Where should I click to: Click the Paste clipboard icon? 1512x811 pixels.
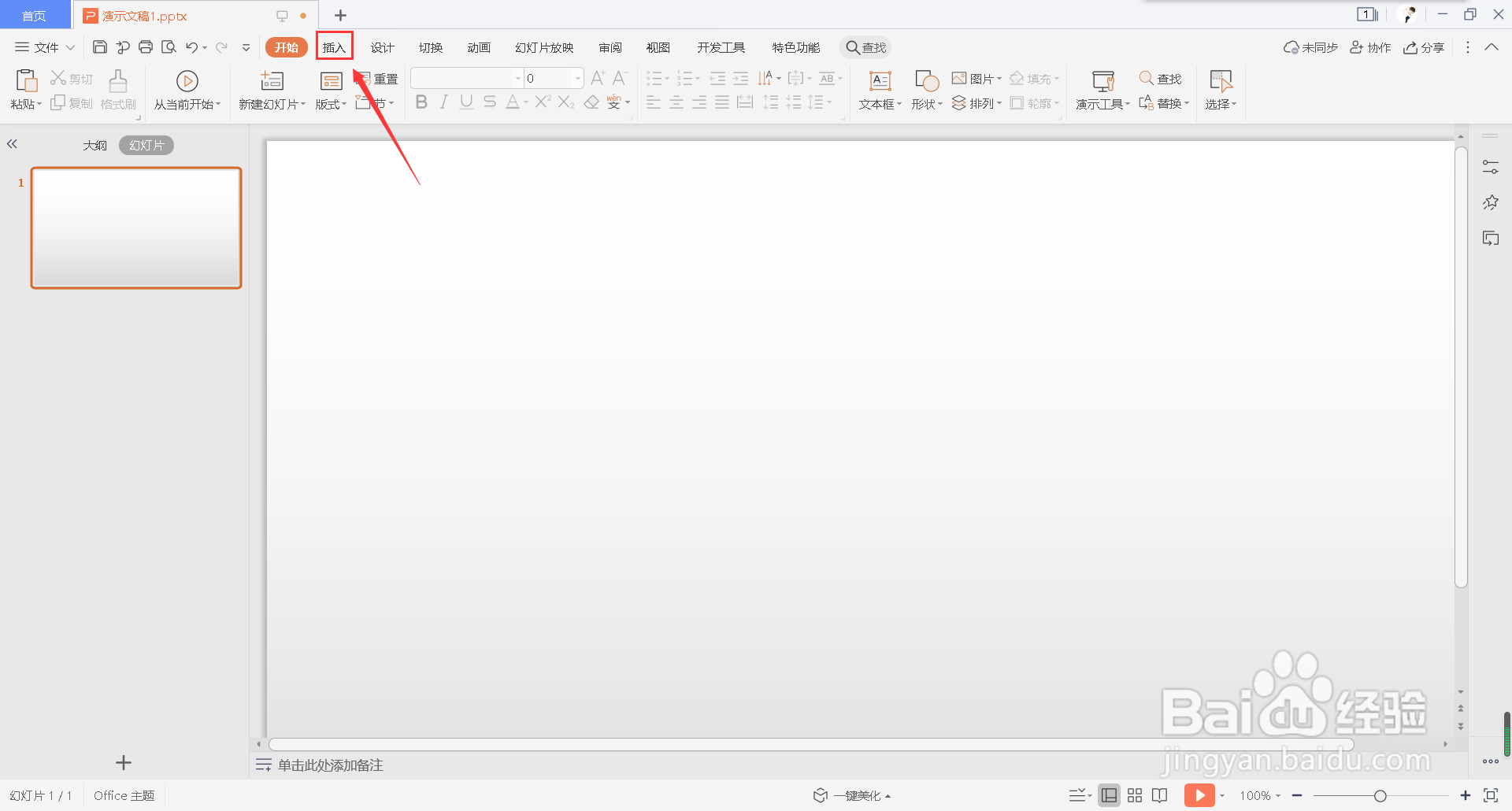pyautogui.click(x=27, y=80)
